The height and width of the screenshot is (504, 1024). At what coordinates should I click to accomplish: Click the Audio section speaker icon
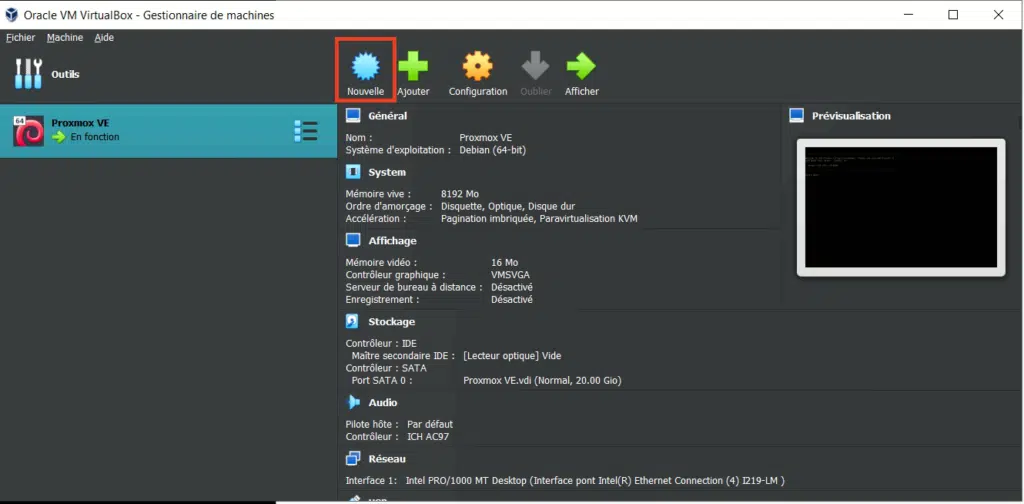click(x=353, y=402)
